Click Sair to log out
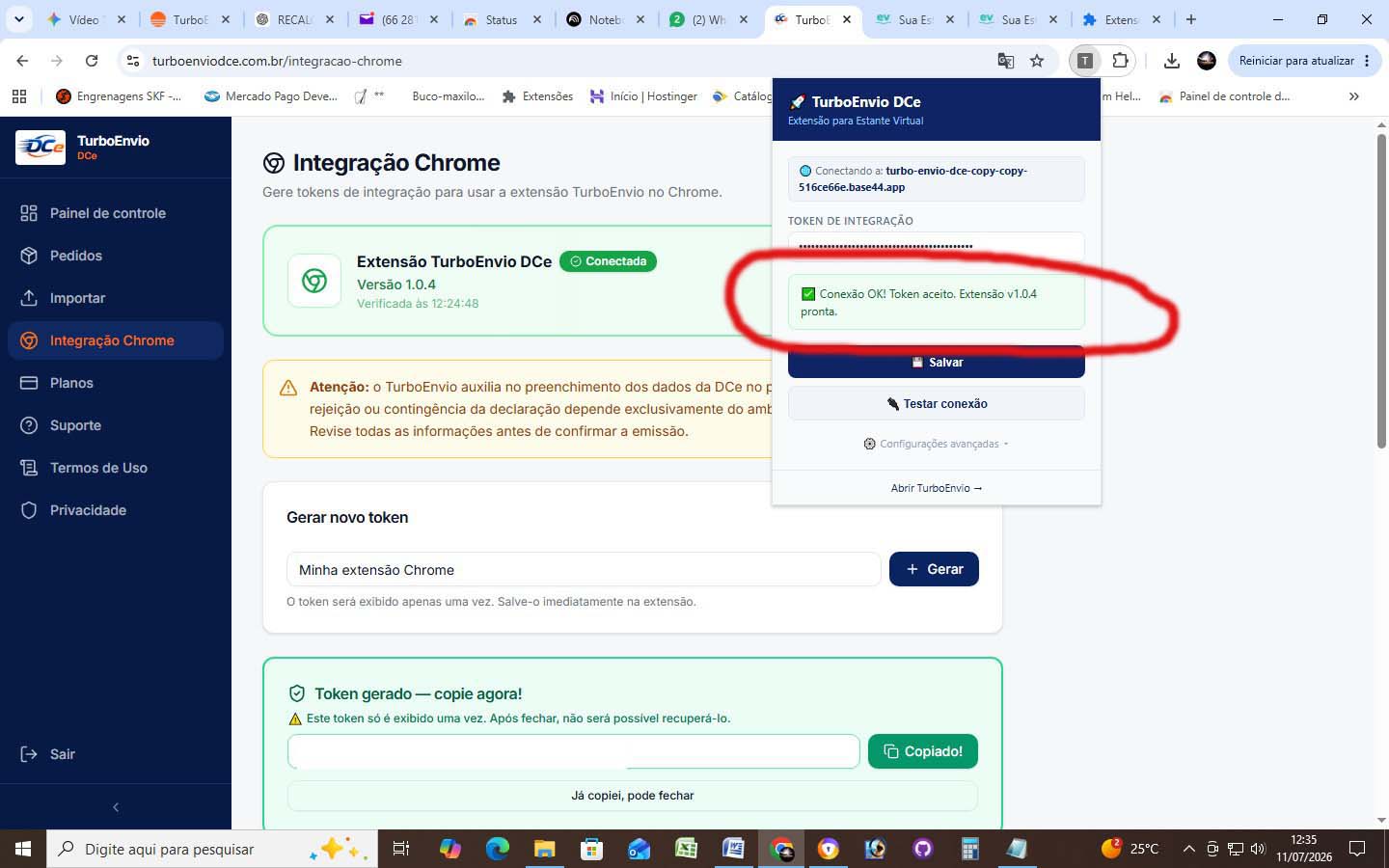Screen dimensions: 1389x868 [48, 754]
